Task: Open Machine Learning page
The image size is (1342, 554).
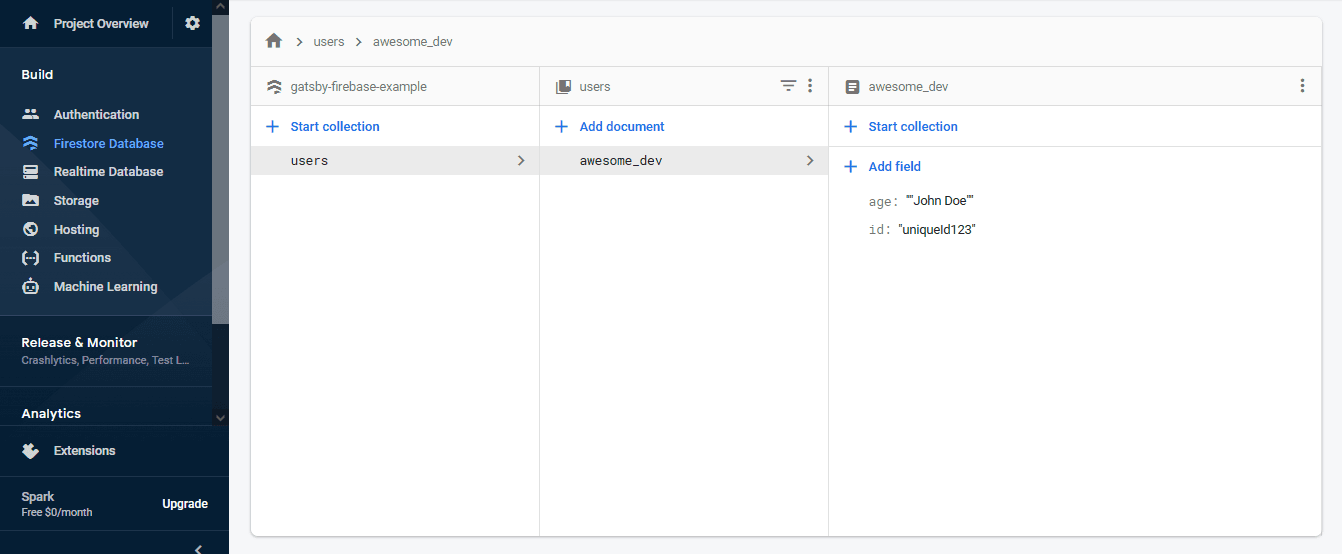Action: tap(105, 286)
